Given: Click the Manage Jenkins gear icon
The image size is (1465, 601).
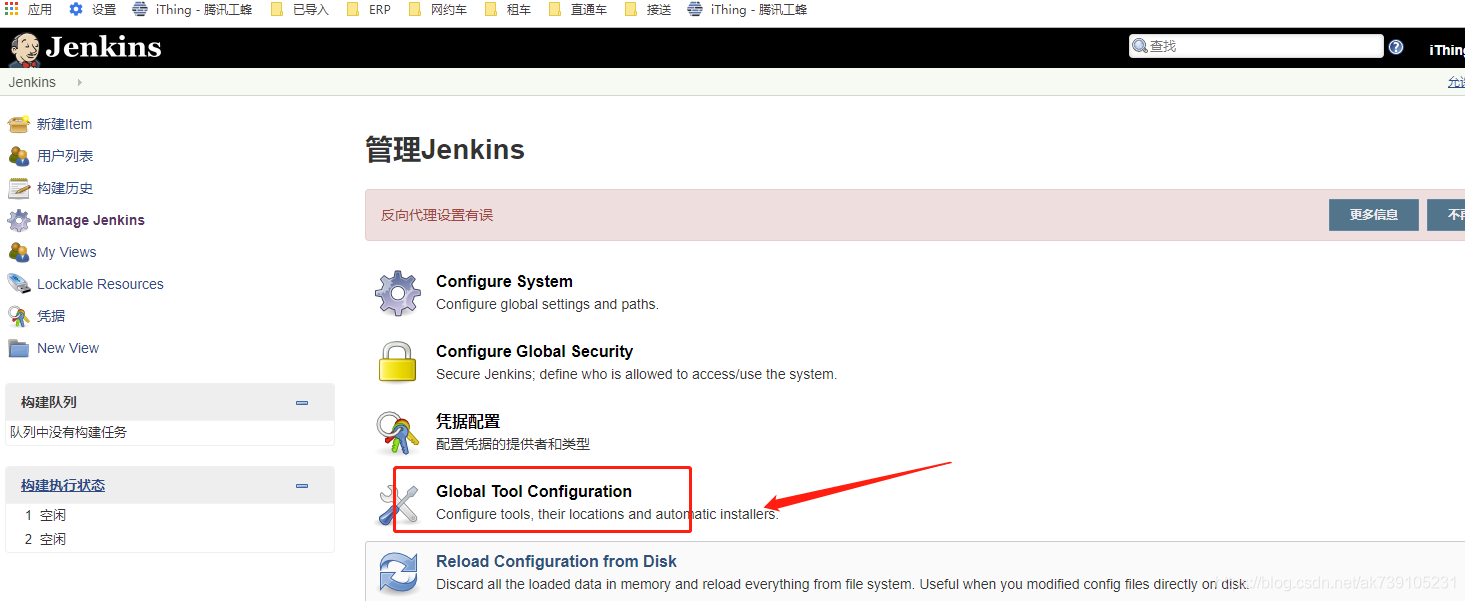Looking at the screenshot, I should [x=19, y=220].
